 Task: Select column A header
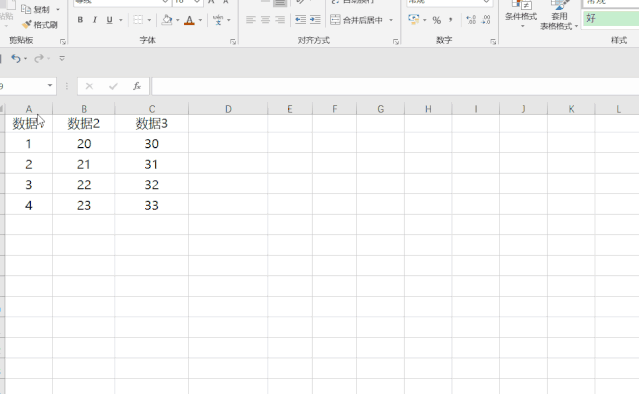[x=29, y=109]
